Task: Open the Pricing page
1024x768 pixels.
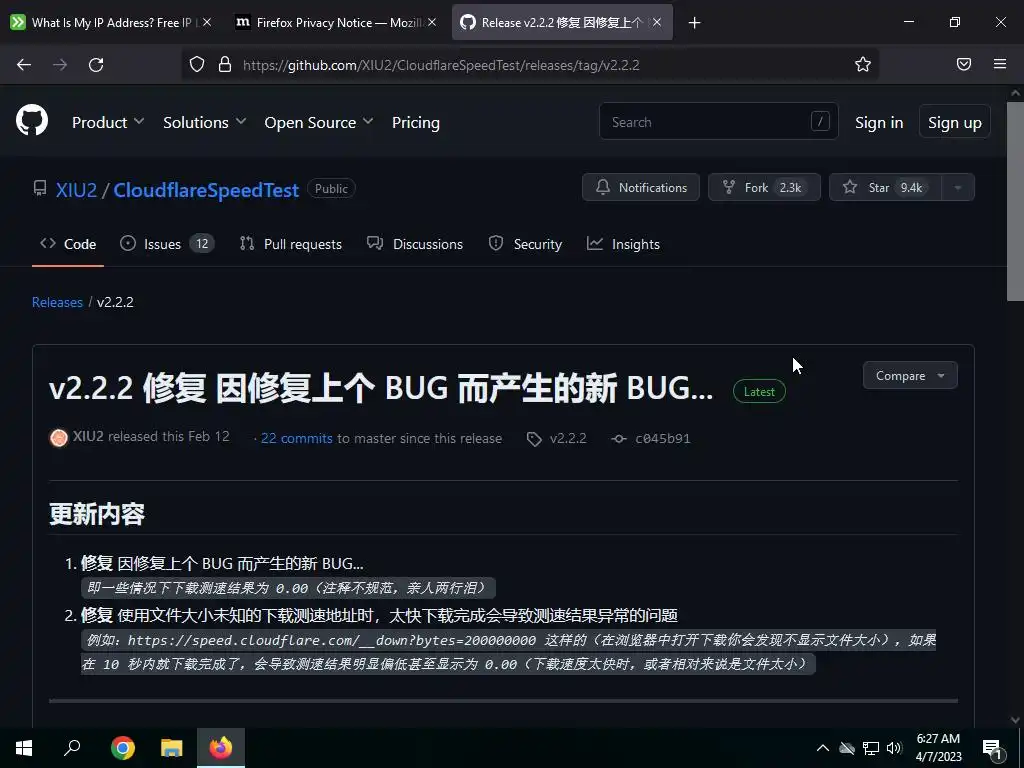Action: (x=415, y=123)
